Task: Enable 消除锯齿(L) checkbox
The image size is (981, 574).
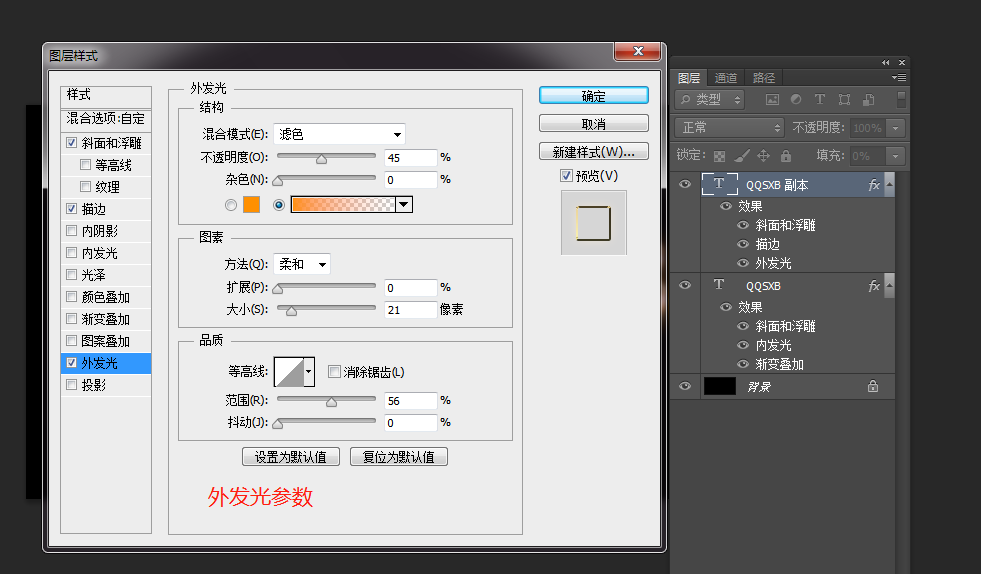Action: pos(334,372)
